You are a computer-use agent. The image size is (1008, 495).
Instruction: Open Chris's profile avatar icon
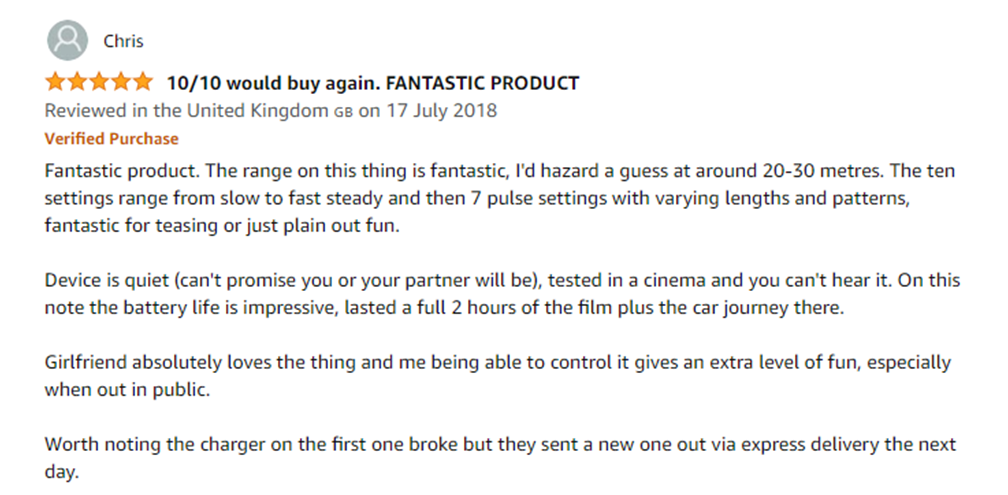[68, 40]
